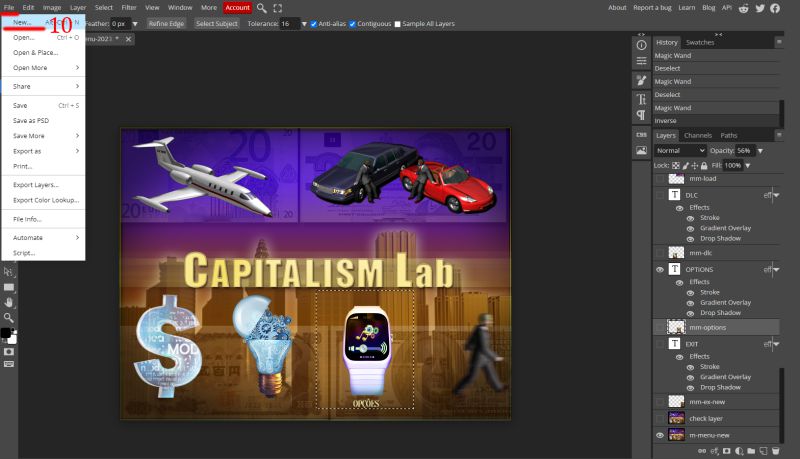Viewport: 800px width, 459px height.
Task: Show the mm-options layer
Action: (660, 327)
